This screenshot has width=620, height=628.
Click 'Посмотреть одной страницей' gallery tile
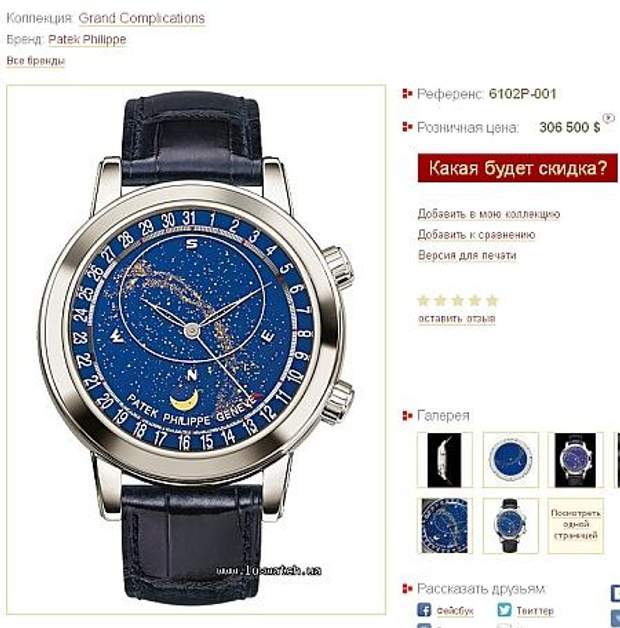[x=576, y=526]
